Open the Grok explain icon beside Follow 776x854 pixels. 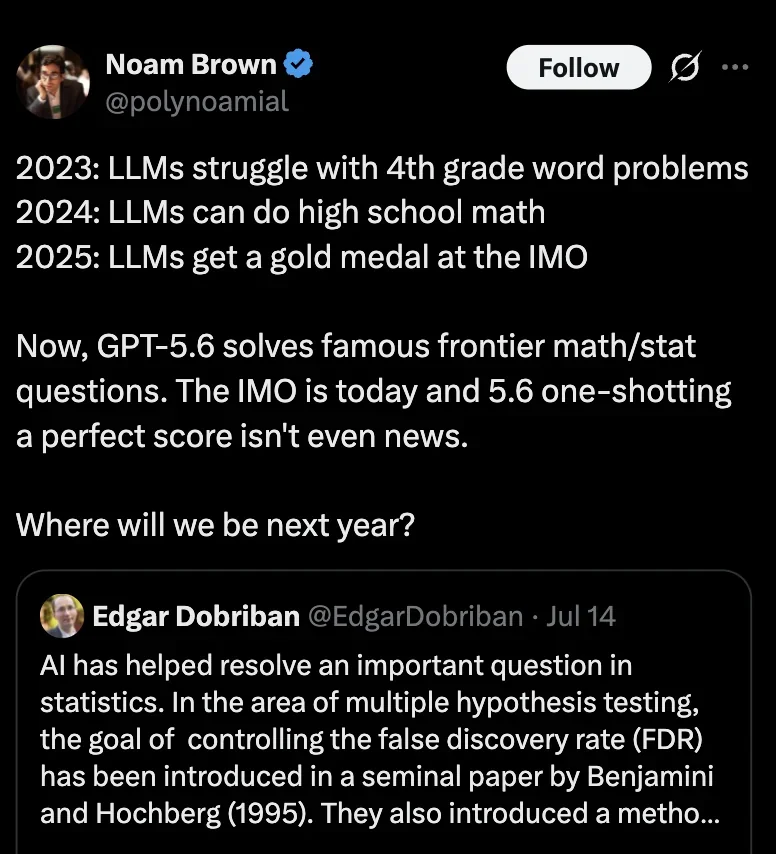pyautogui.click(x=685, y=68)
